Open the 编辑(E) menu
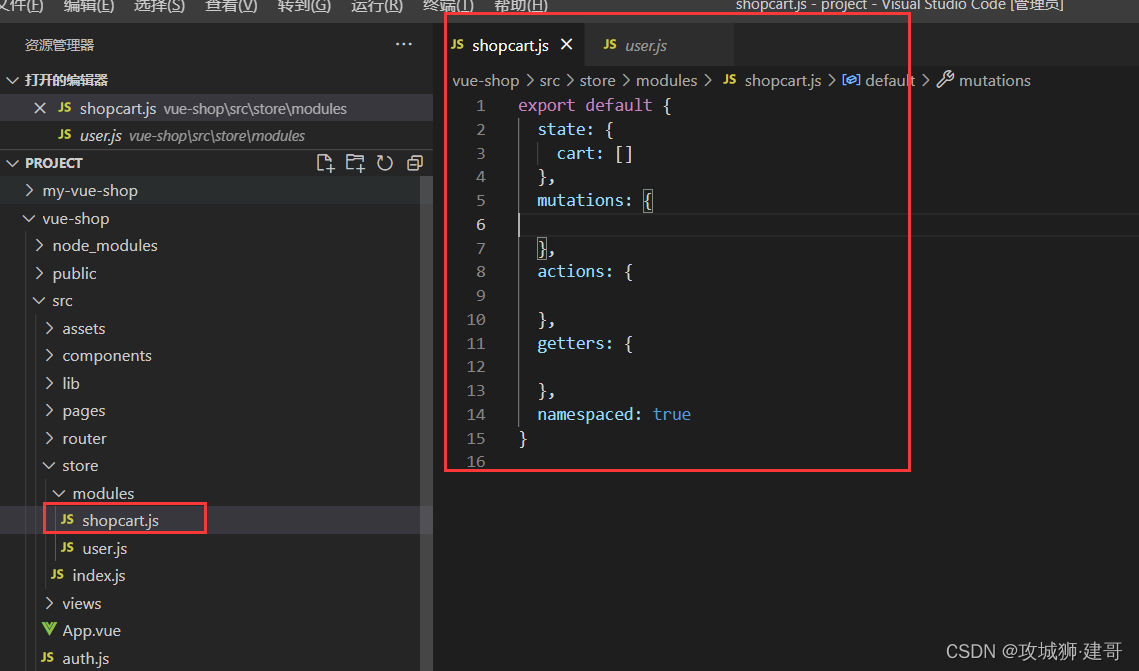Viewport: 1139px width, 671px height. [89, 7]
